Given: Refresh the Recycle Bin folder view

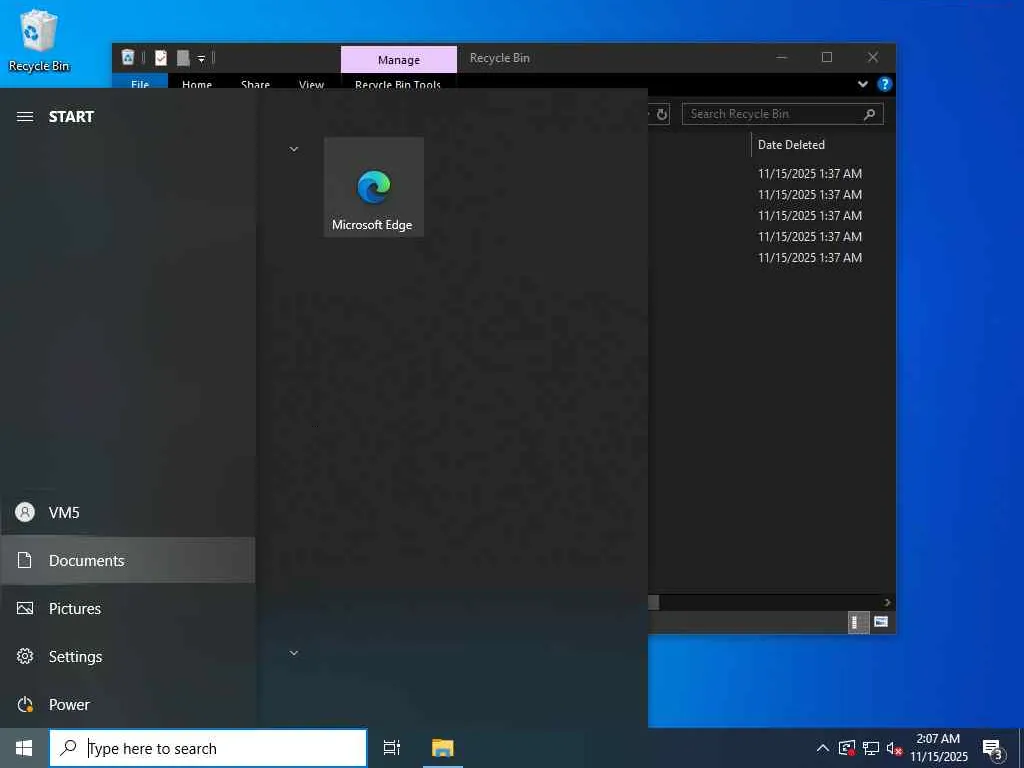Looking at the screenshot, I should point(662,114).
